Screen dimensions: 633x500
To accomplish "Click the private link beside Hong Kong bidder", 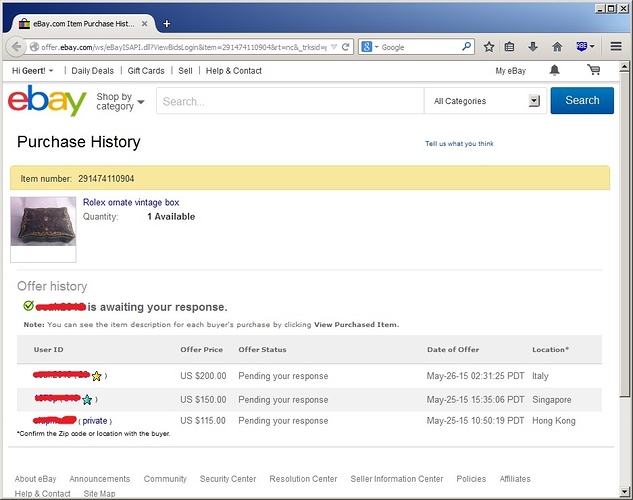I will [95, 421].
